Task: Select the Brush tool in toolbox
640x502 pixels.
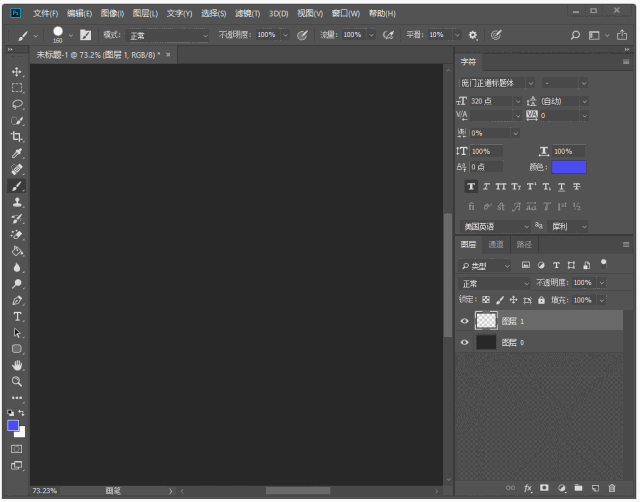Action: [17, 186]
